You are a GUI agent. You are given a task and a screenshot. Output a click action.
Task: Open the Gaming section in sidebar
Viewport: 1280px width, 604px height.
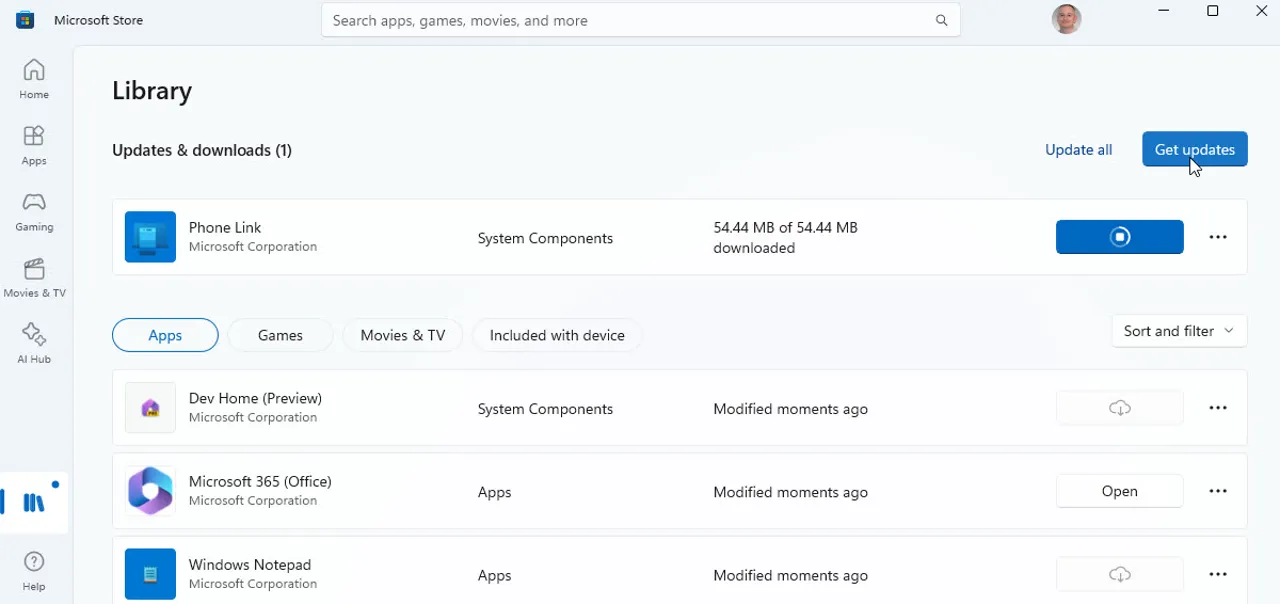pos(34,212)
